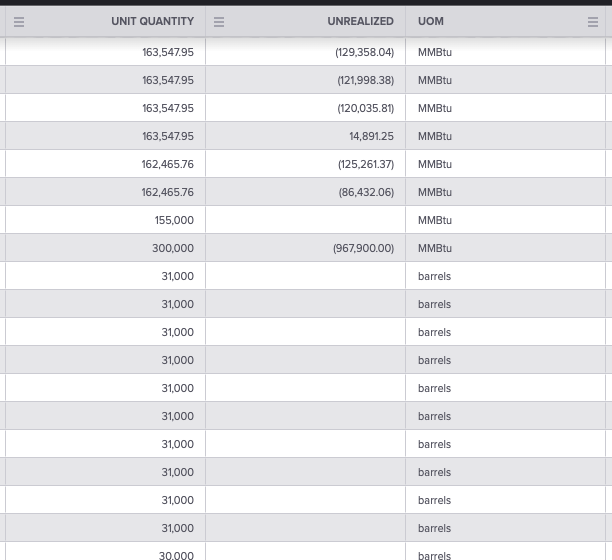Click the UOM column header label

point(431,21)
